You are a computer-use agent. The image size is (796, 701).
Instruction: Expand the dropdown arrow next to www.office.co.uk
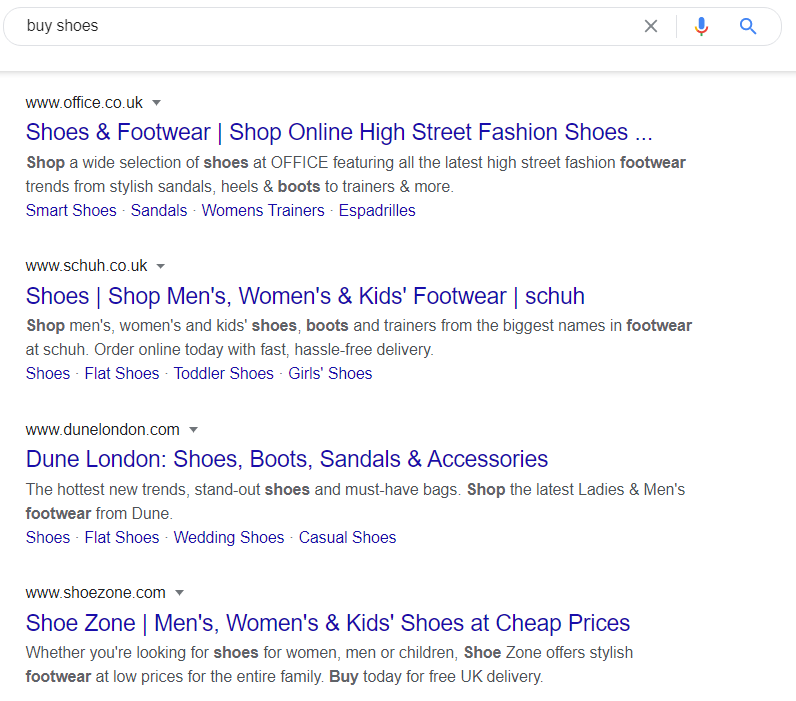(x=157, y=103)
